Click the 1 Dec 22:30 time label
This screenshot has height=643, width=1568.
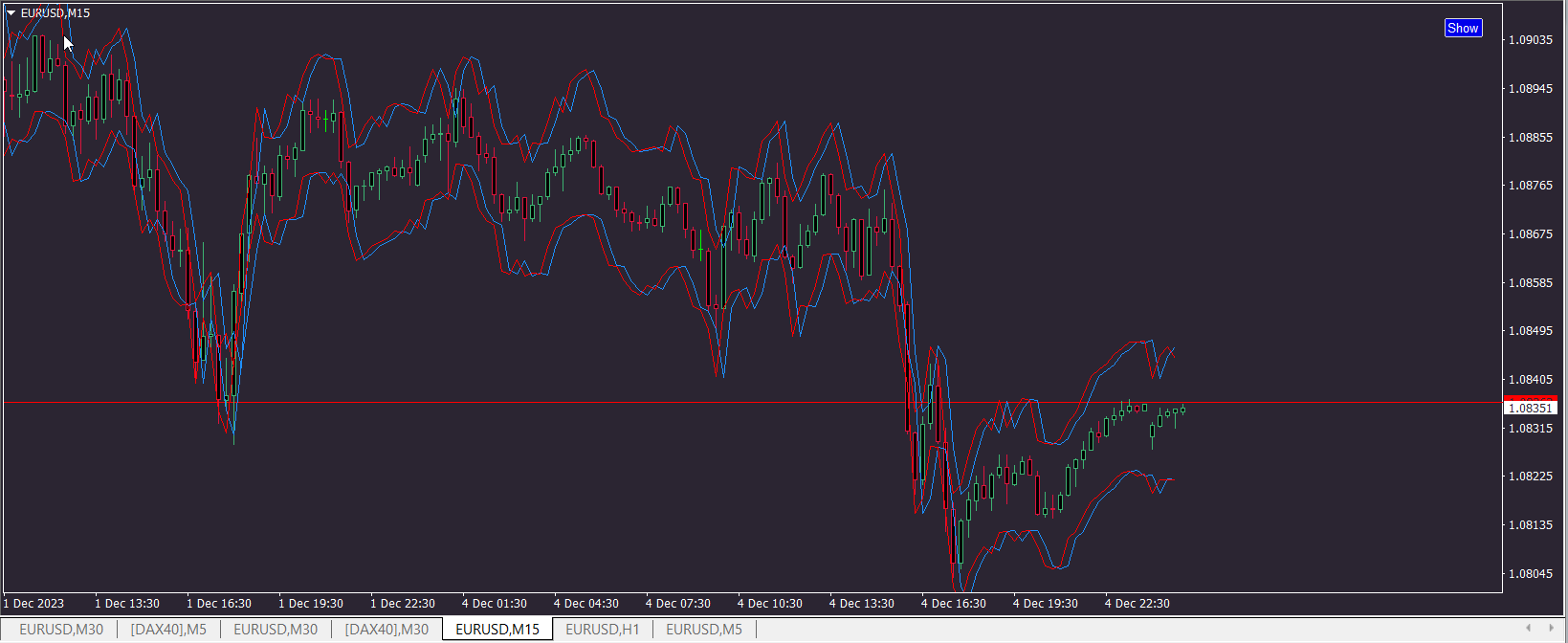point(403,604)
